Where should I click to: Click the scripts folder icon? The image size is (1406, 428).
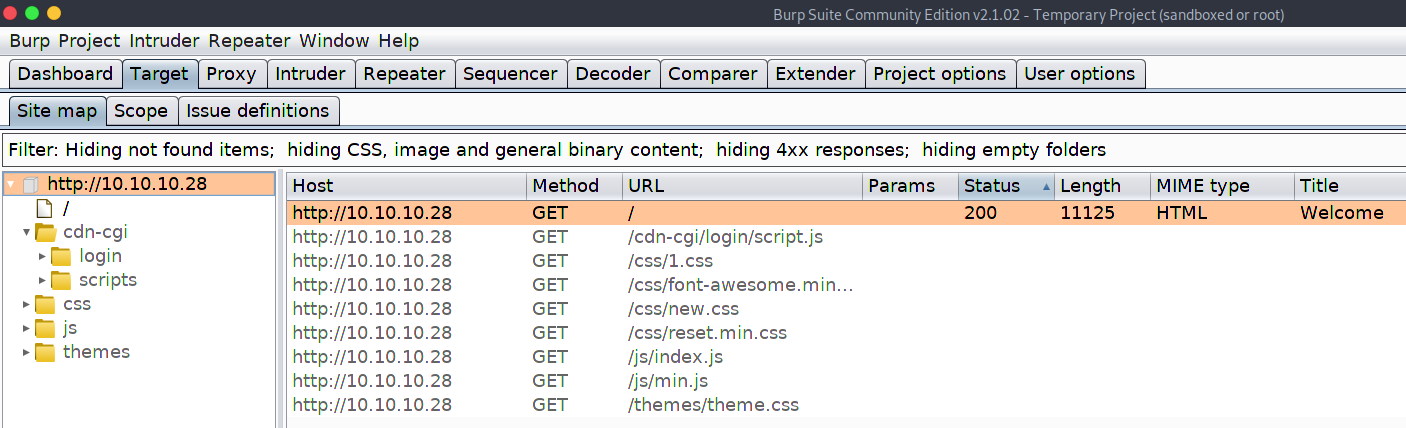[61, 281]
